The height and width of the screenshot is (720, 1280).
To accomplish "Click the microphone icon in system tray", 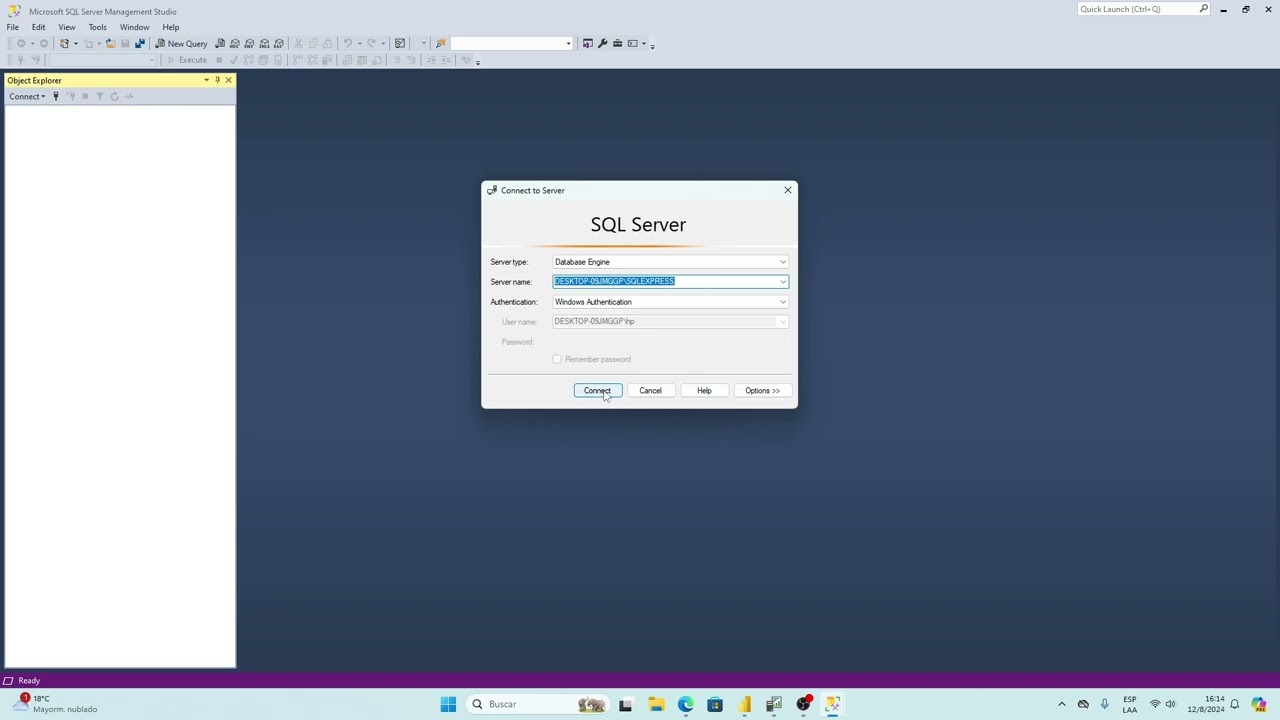I will click(1104, 704).
